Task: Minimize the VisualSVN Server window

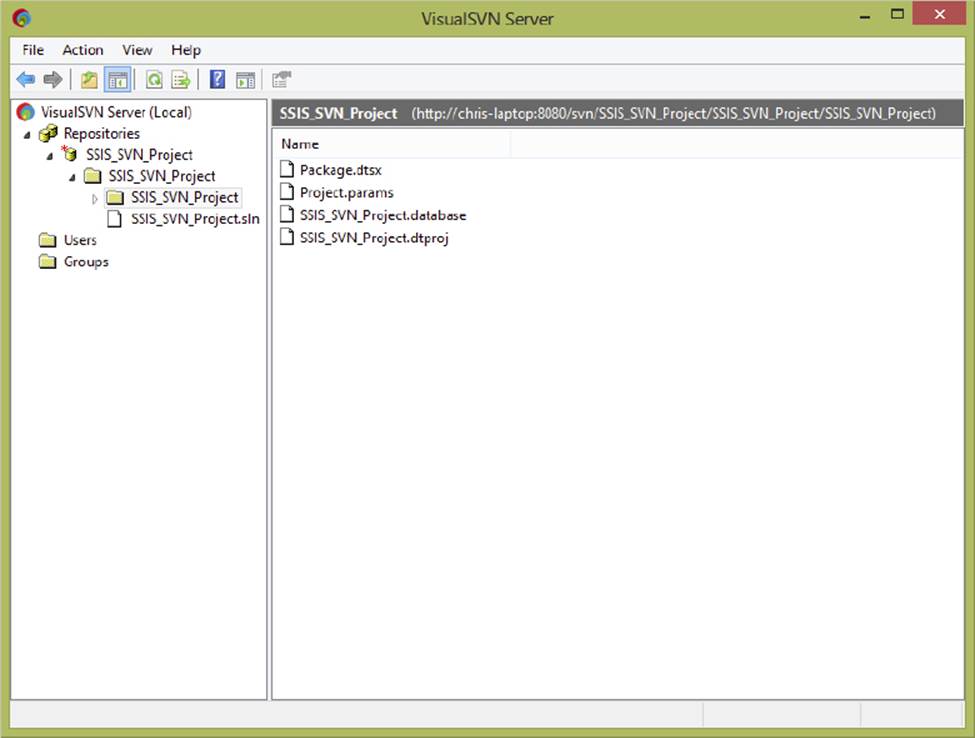Action: (x=864, y=16)
